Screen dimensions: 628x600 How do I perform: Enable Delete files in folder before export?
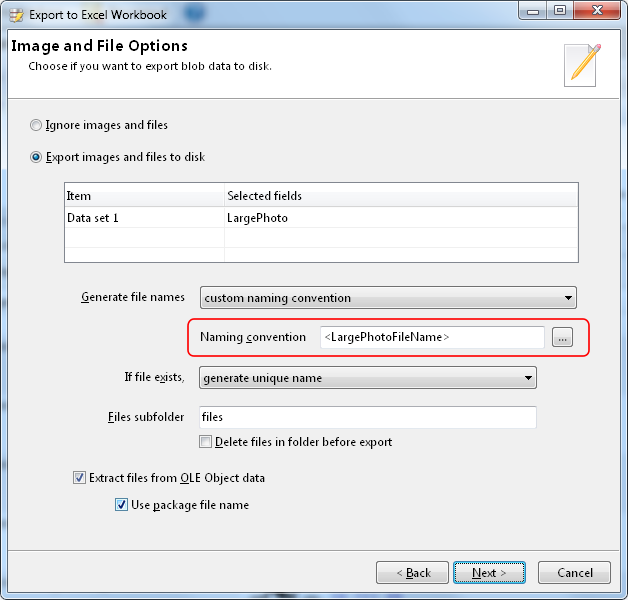[206, 442]
